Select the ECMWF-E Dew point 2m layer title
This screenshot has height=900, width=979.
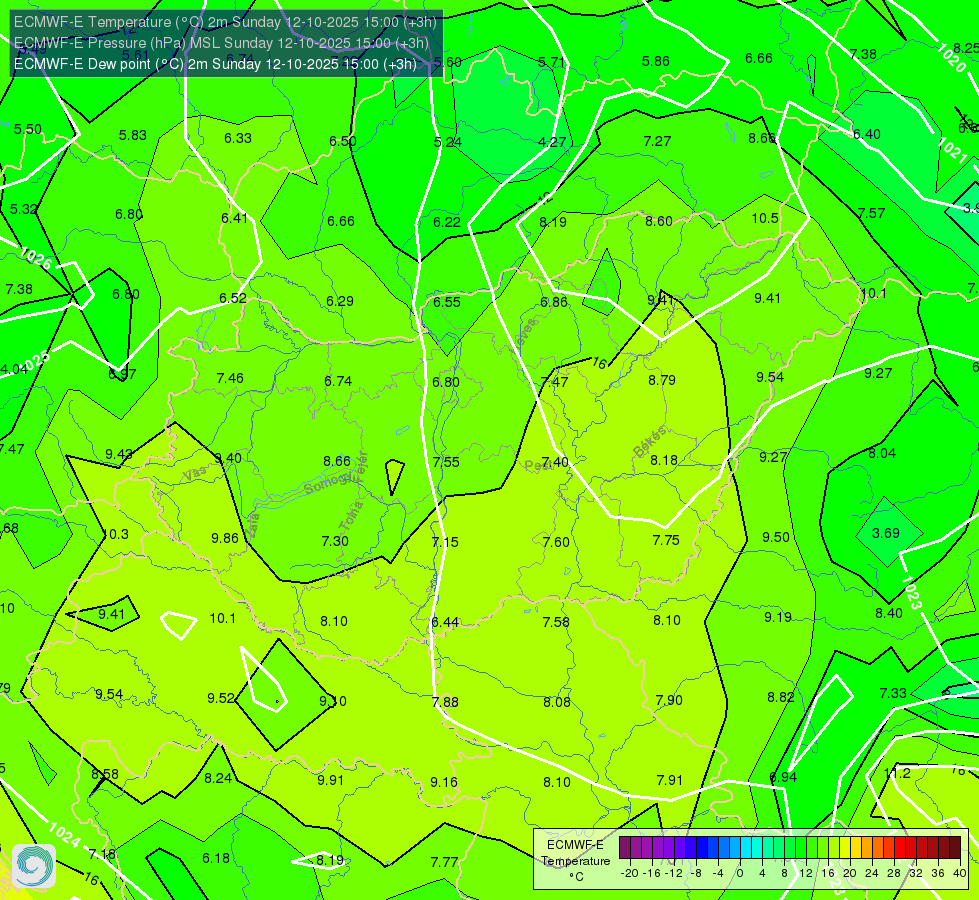click(x=215, y=64)
